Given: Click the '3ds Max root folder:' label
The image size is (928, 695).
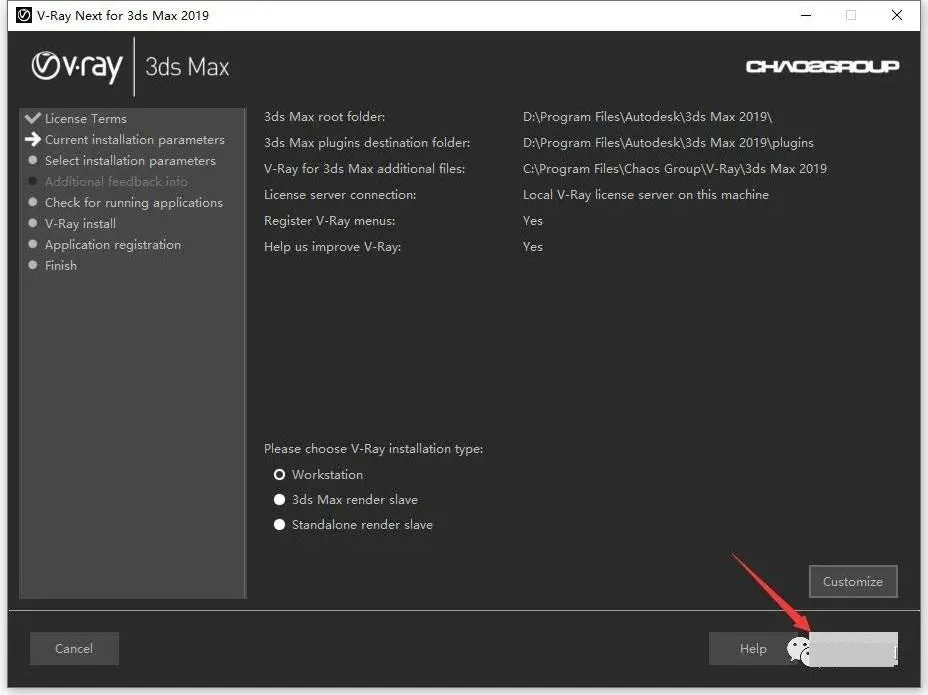Looking at the screenshot, I should pyautogui.click(x=324, y=117).
